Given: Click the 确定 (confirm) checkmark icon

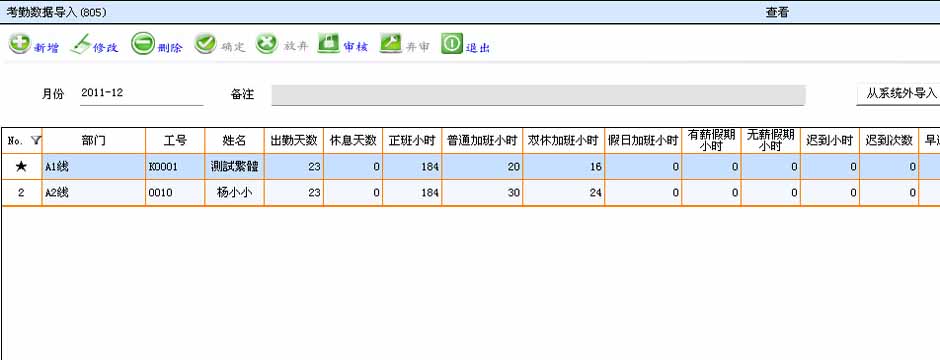Looking at the screenshot, I should [206, 44].
